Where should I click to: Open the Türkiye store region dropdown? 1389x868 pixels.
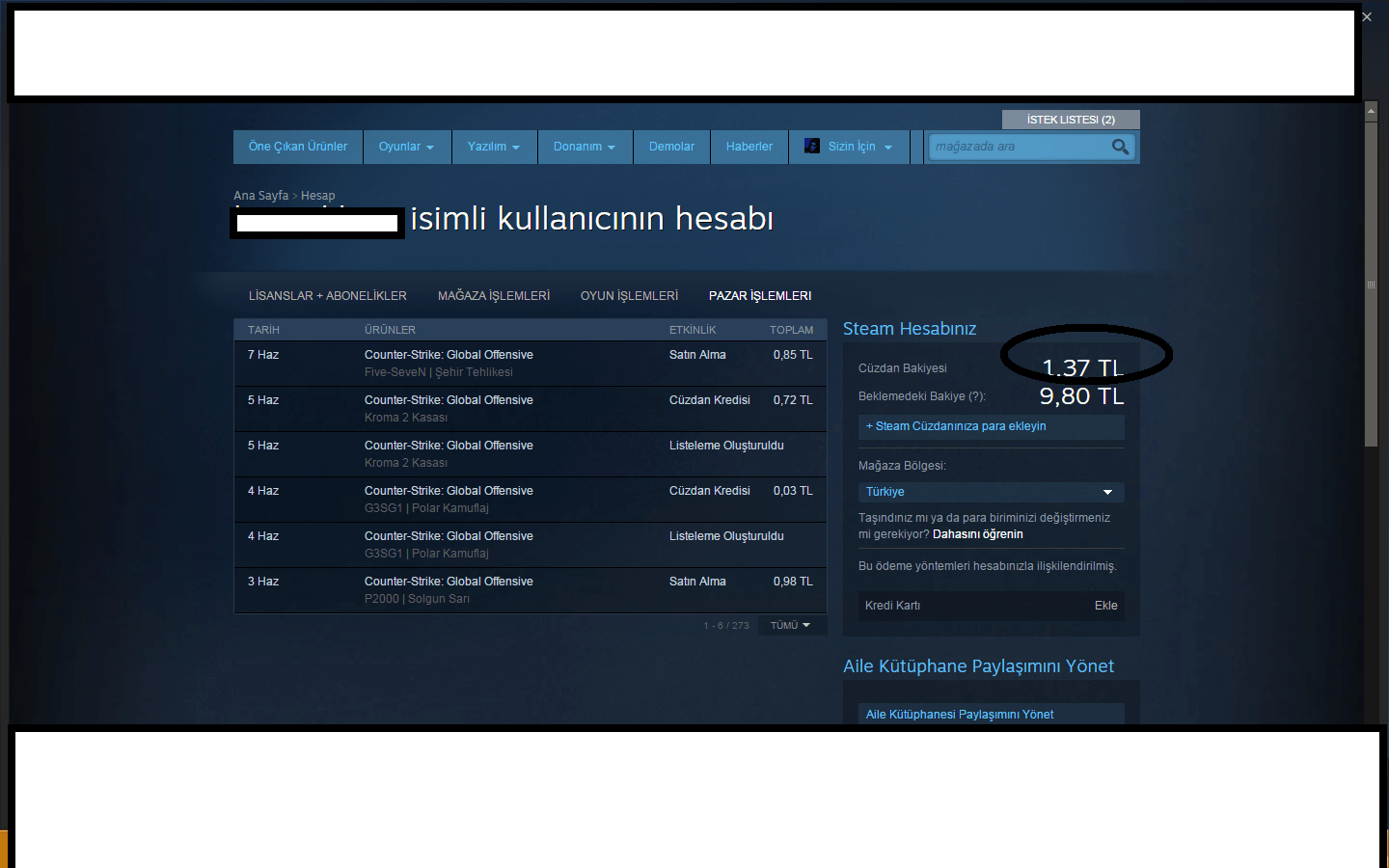pyautogui.click(x=992, y=492)
